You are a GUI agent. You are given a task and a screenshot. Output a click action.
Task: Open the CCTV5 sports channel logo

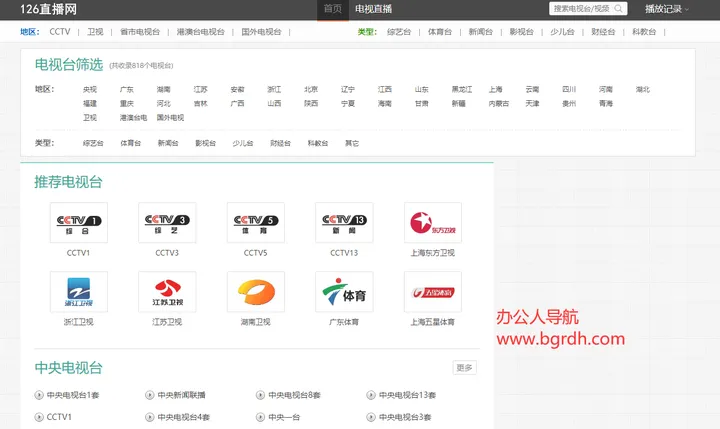tap(256, 223)
